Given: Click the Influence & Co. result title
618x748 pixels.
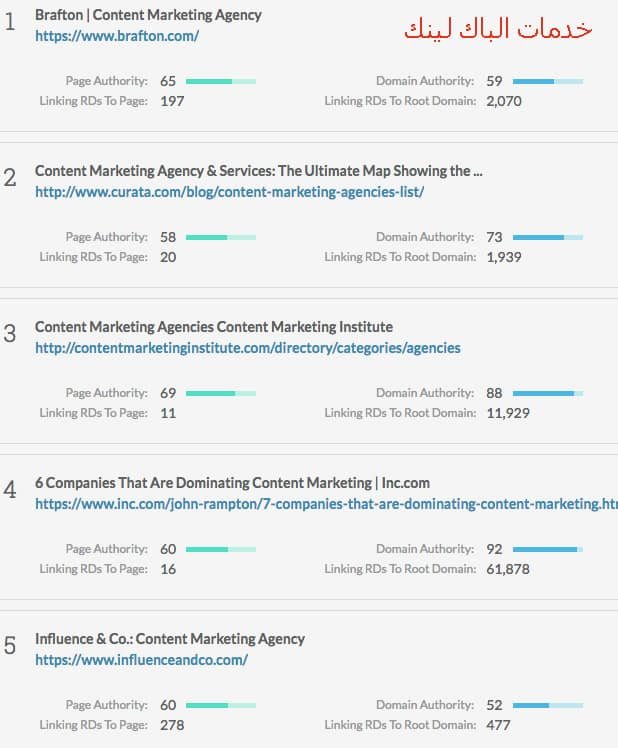Looking at the screenshot, I should click(170, 639).
